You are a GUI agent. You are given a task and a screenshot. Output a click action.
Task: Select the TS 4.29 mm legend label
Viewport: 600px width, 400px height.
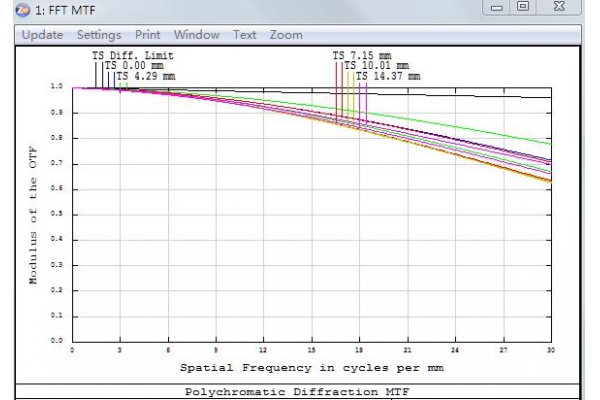(146, 76)
